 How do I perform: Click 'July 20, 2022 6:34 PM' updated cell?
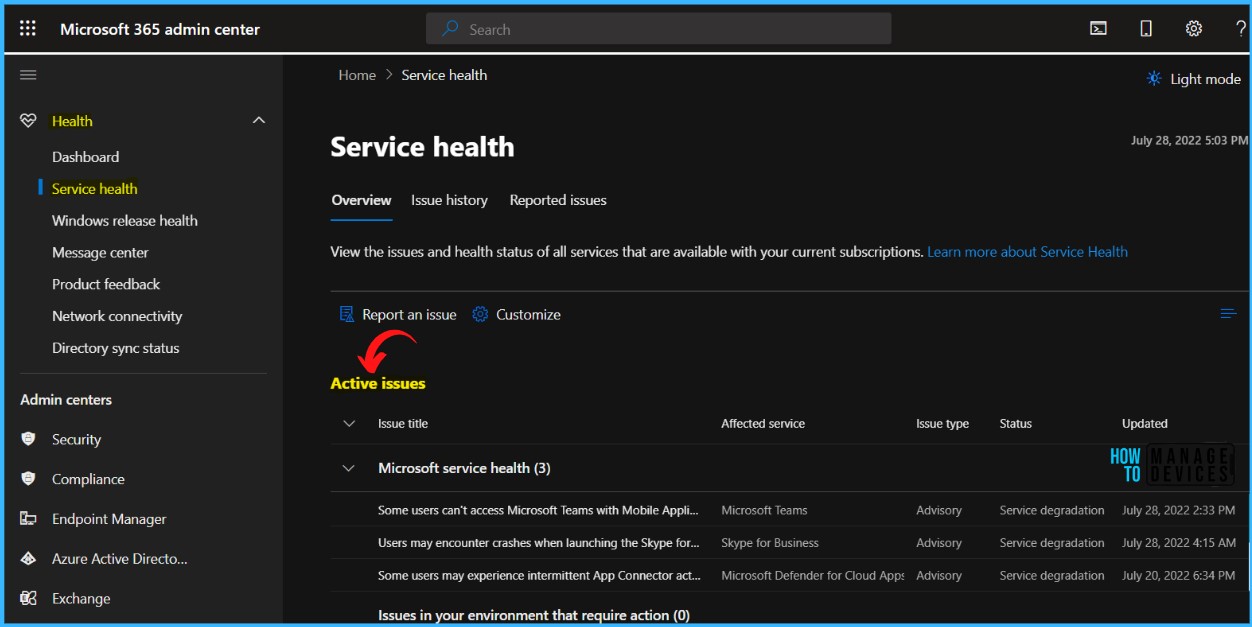coord(1178,576)
